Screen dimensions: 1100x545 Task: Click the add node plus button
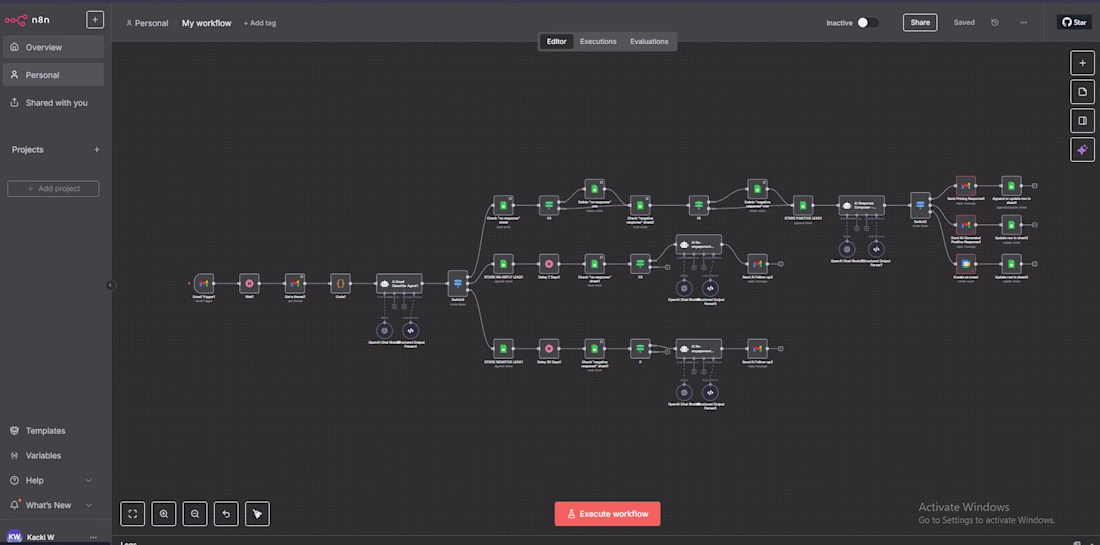click(1082, 63)
